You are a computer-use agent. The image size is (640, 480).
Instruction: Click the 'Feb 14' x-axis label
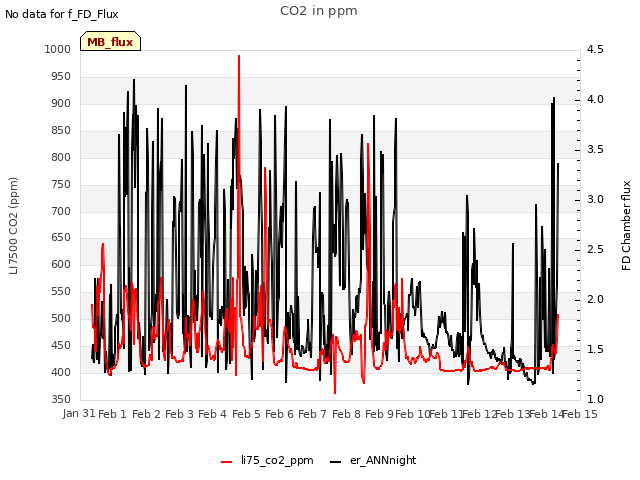(x=546, y=414)
